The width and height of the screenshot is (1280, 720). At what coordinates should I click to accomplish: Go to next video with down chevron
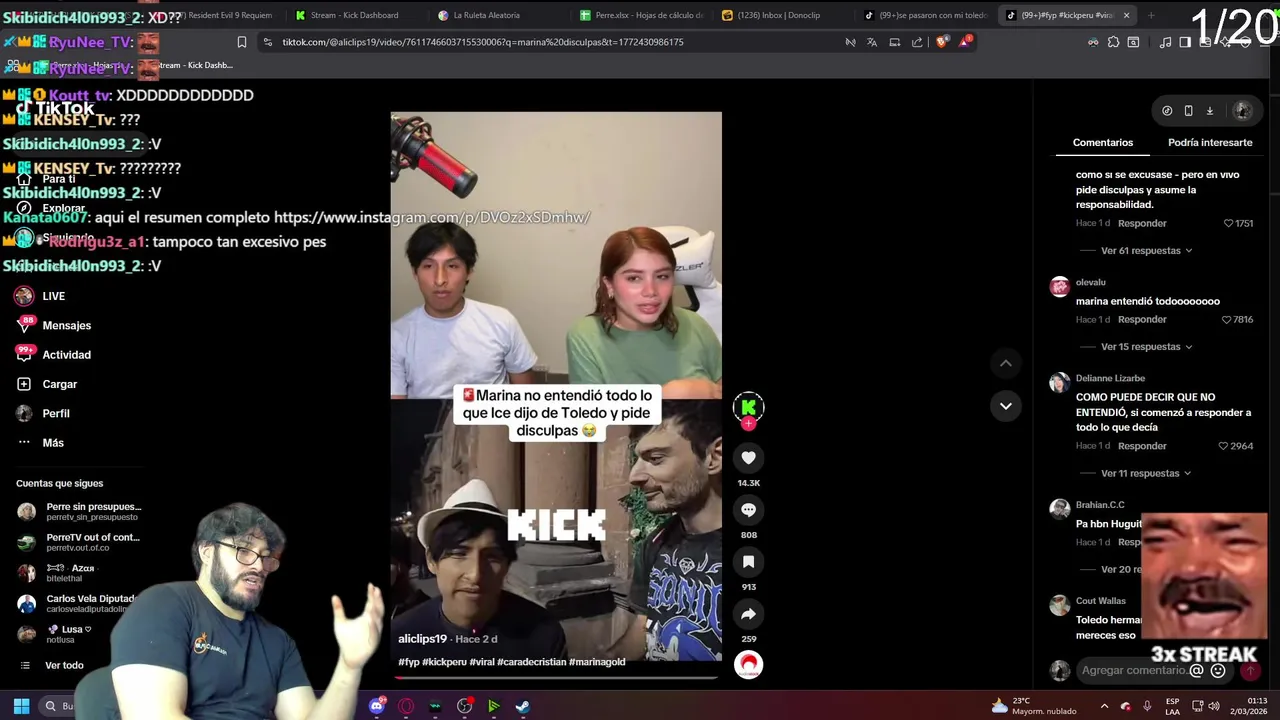(1006, 406)
